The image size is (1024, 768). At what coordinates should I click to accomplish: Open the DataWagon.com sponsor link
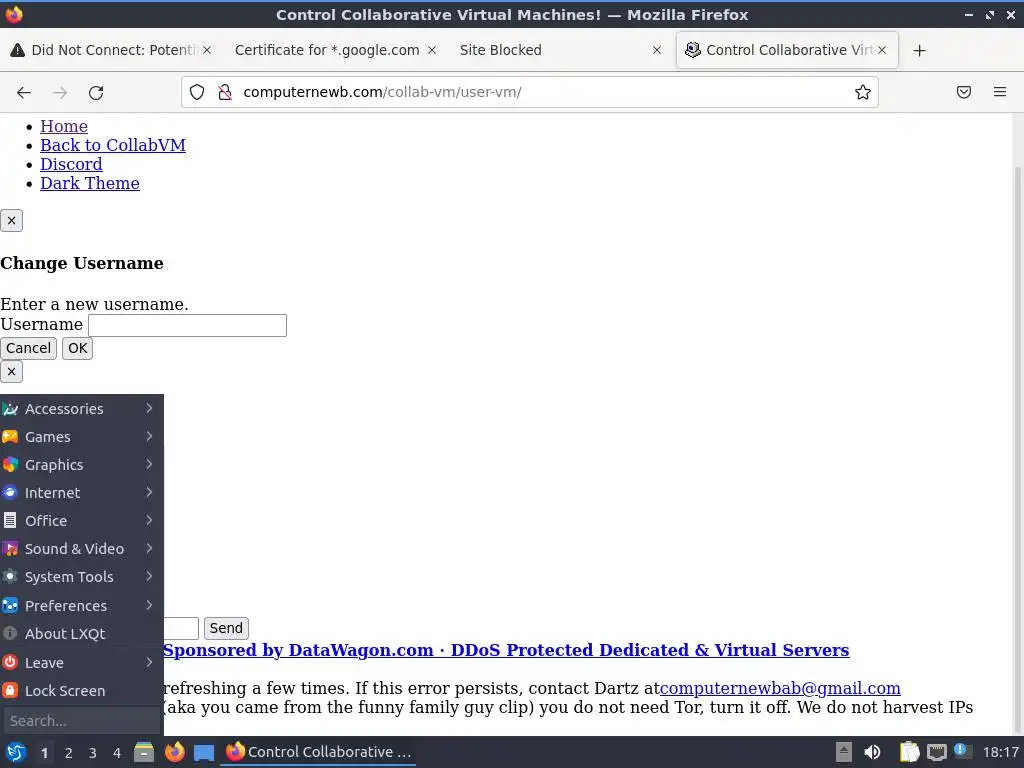coord(506,650)
